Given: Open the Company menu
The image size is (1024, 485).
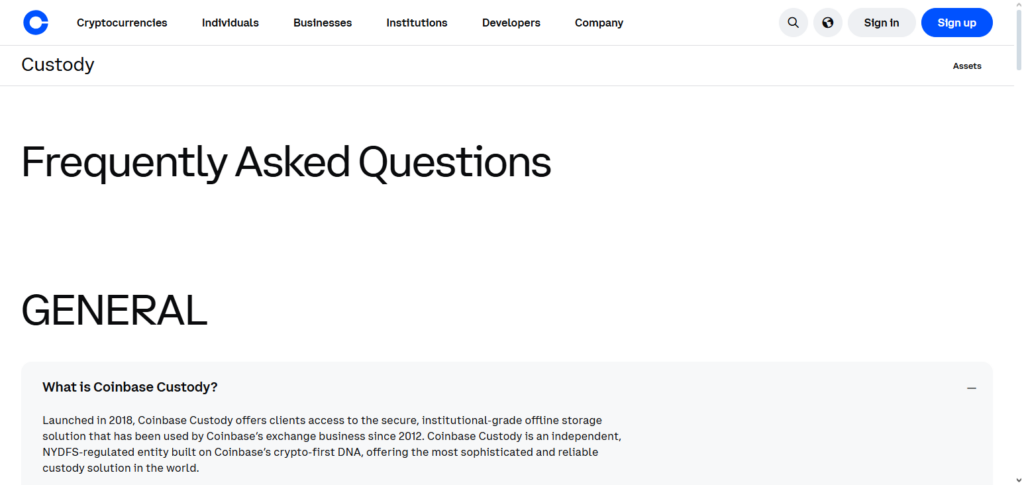Looking at the screenshot, I should point(599,23).
